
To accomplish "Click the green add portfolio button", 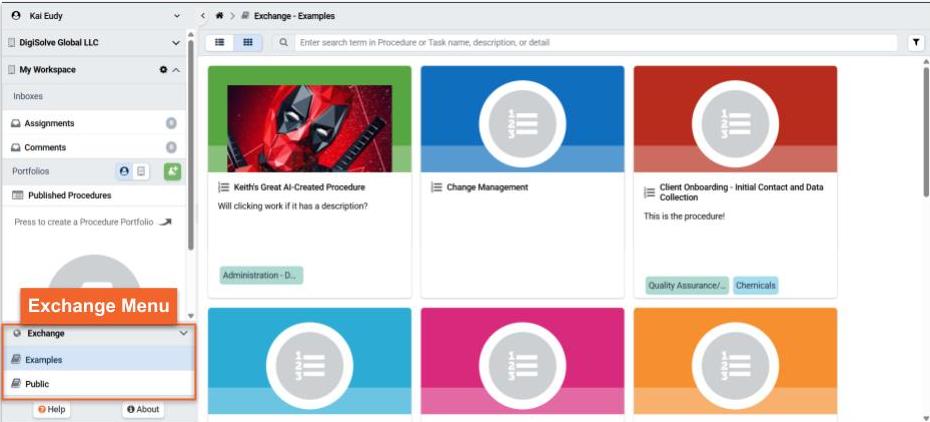I will coord(172,171).
